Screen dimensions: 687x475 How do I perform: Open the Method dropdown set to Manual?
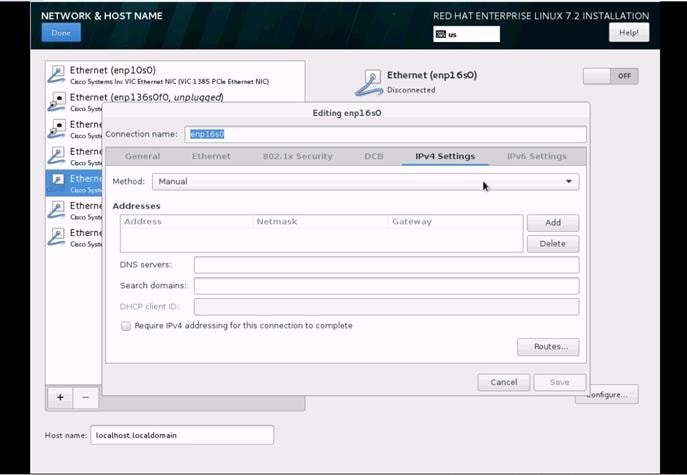(365, 181)
